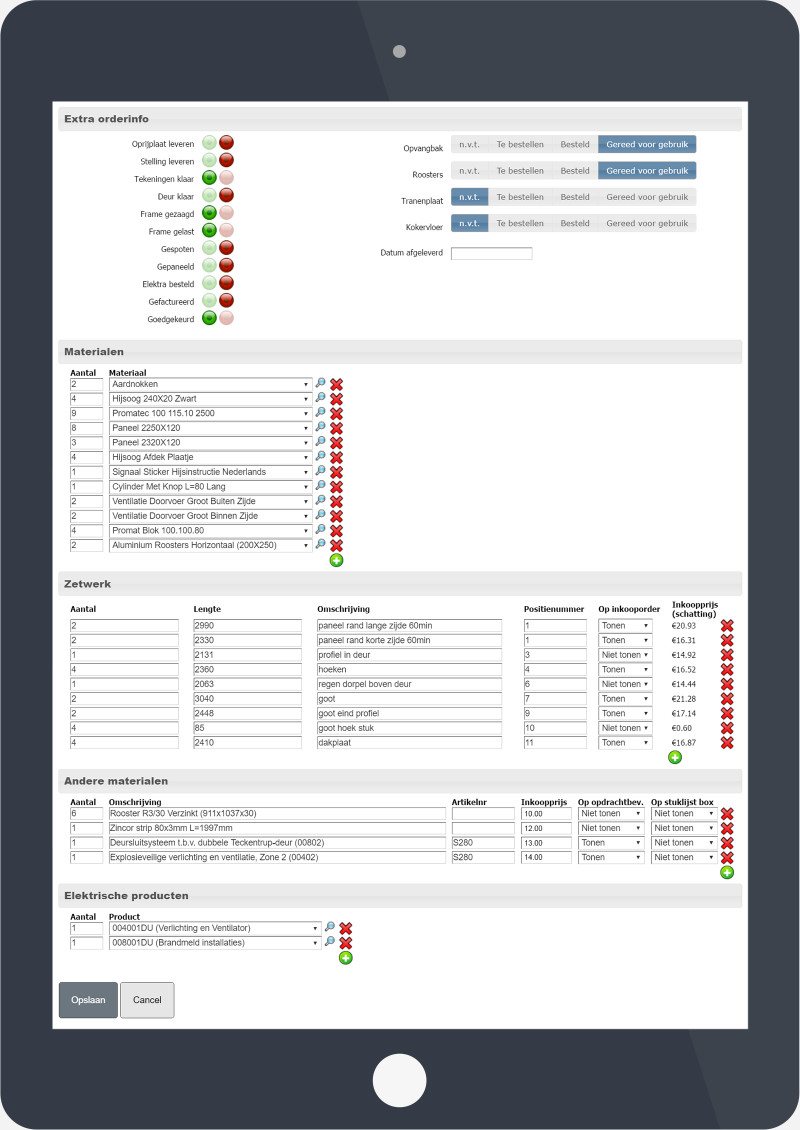This screenshot has width=800, height=1130.
Task: Cancel the order form
Action: (x=147, y=1000)
